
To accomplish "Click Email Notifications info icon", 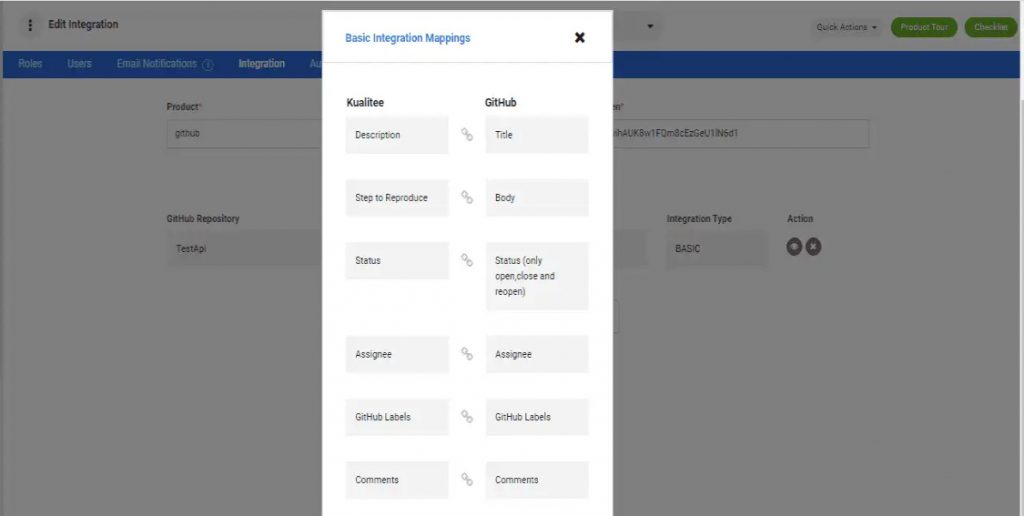I will tap(208, 65).
